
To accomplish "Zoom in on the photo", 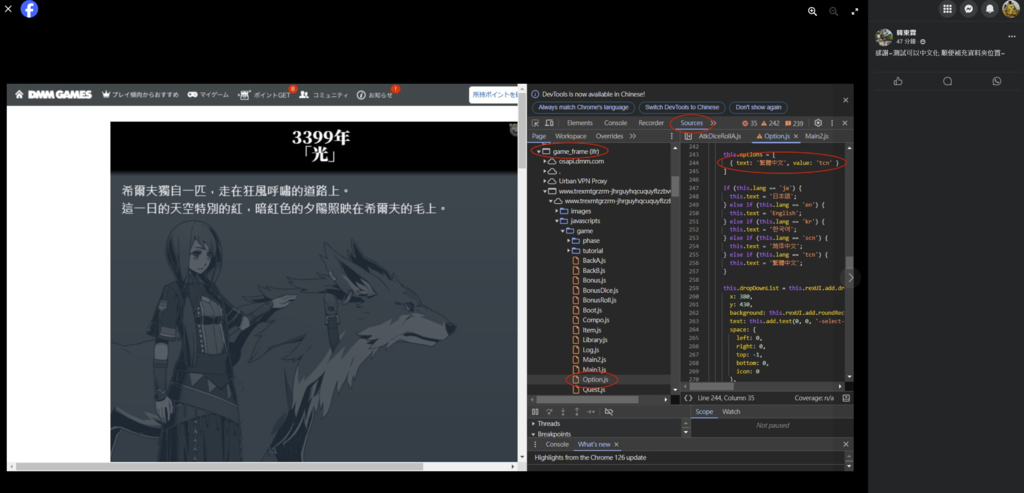I will tap(812, 11).
